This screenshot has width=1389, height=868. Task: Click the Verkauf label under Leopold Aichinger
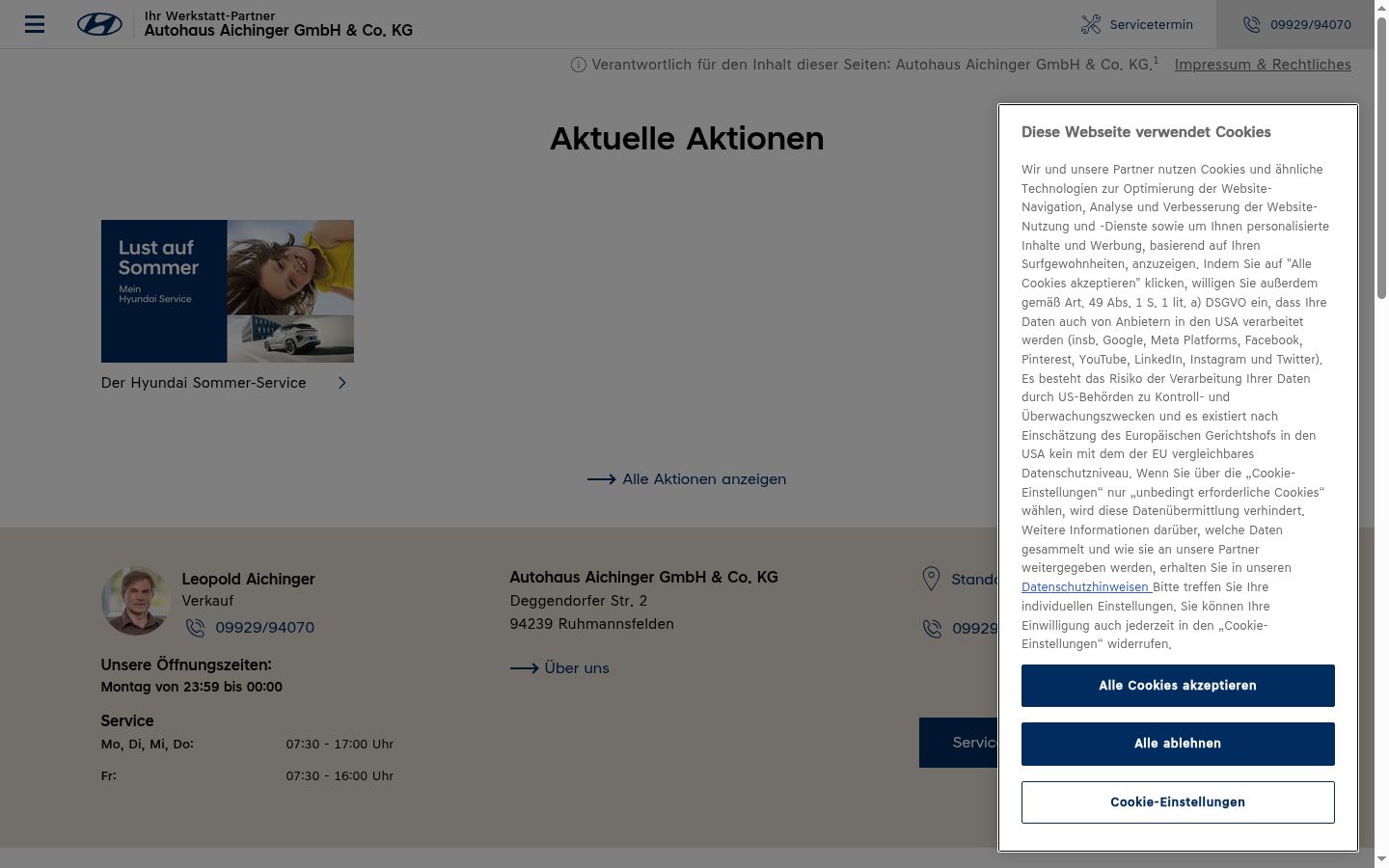[x=207, y=601]
